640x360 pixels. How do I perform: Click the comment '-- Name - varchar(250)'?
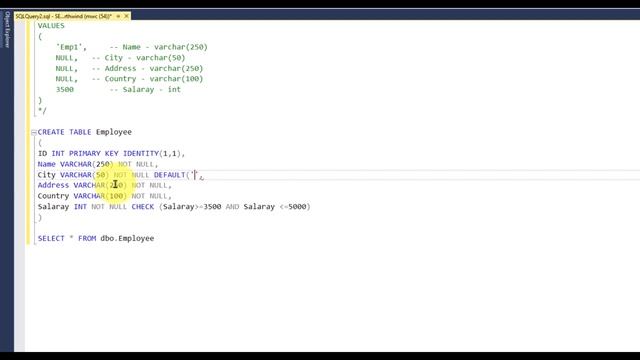tap(158, 47)
